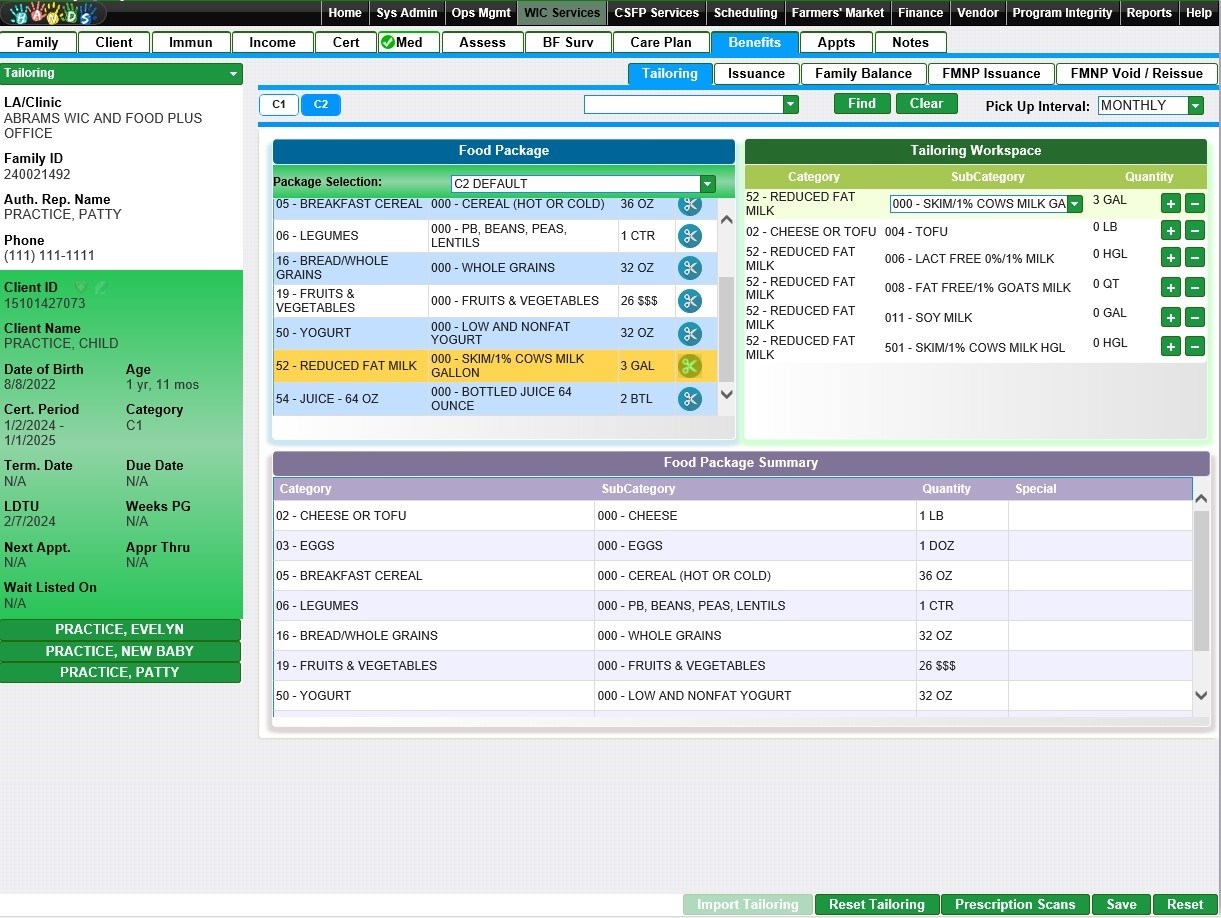Open the Package Selection dropdown
Image resolution: width=1221 pixels, height=918 pixels.
(x=707, y=184)
